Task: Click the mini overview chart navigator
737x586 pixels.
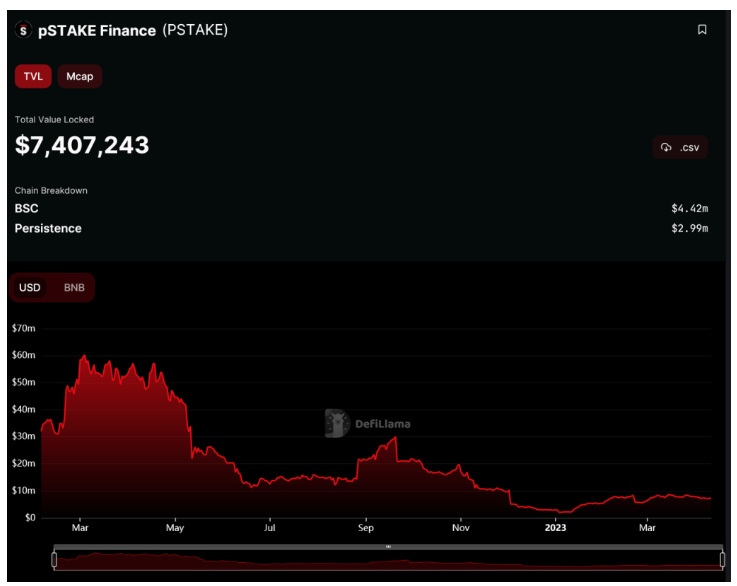Action: (388, 561)
